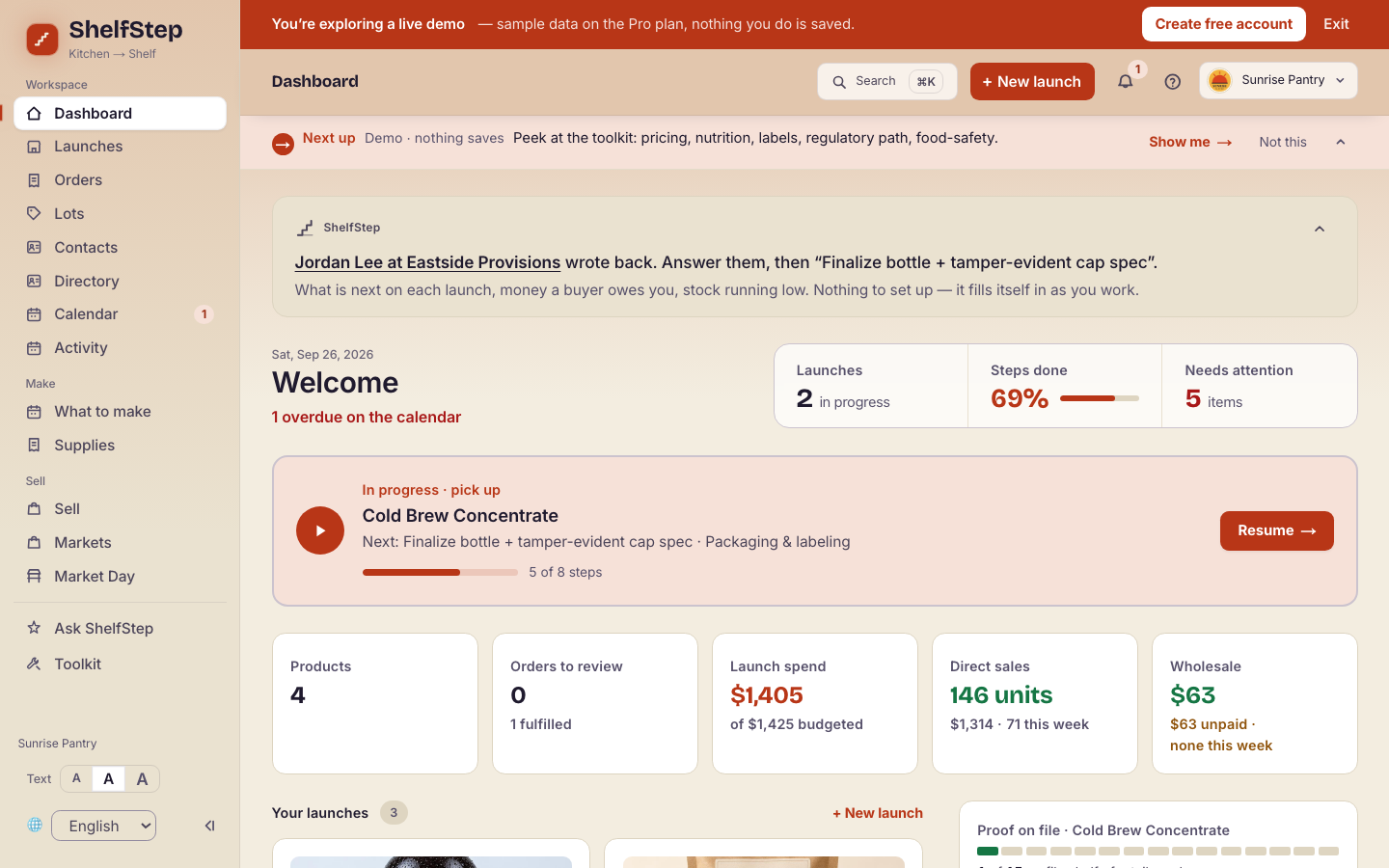Collapse the ShelfStep message card
Image resolution: width=1389 pixels, height=868 pixels.
1320,229
